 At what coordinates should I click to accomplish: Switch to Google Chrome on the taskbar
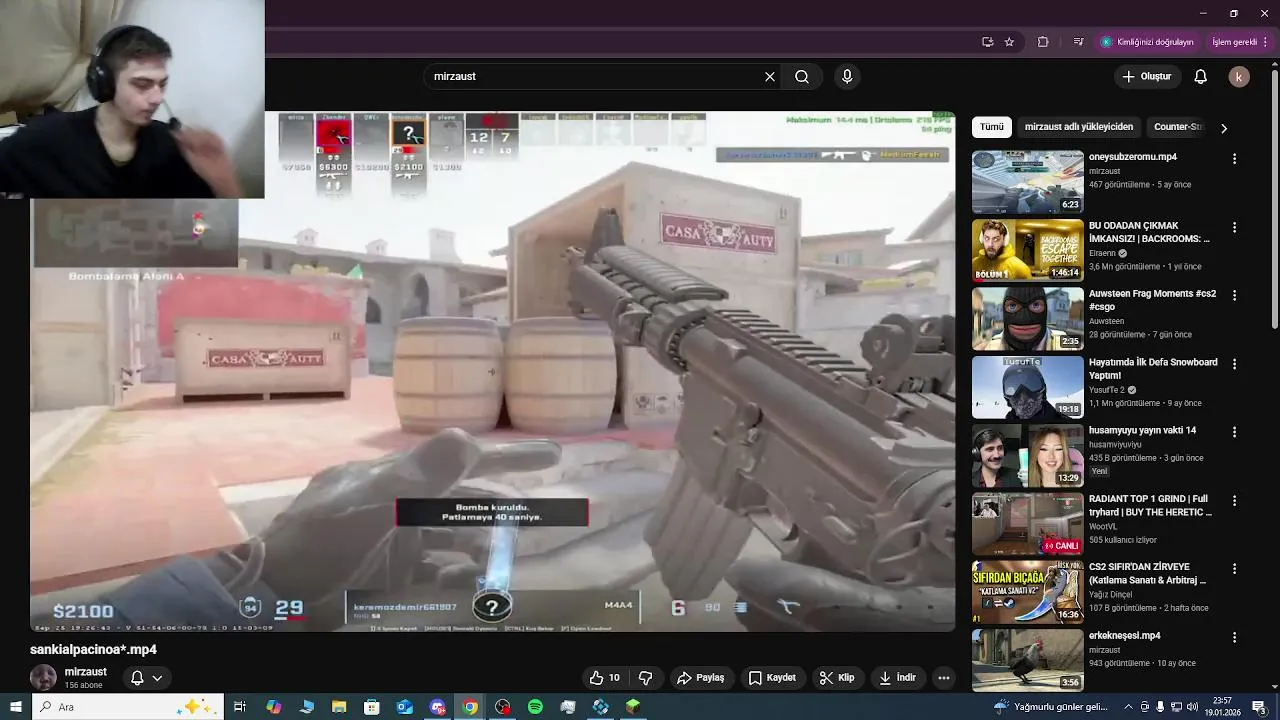(470, 707)
